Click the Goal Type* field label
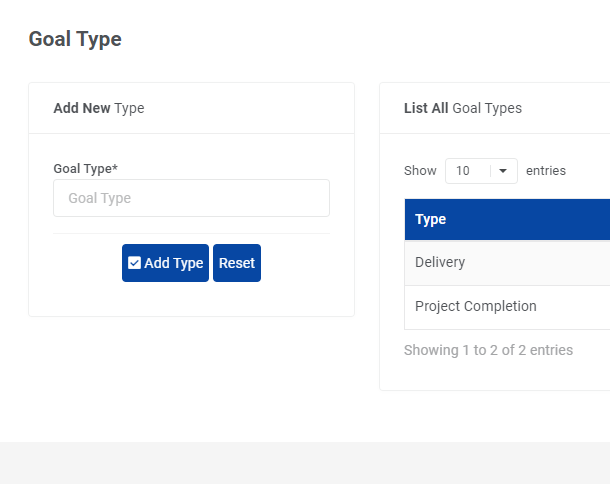 coord(86,168)
